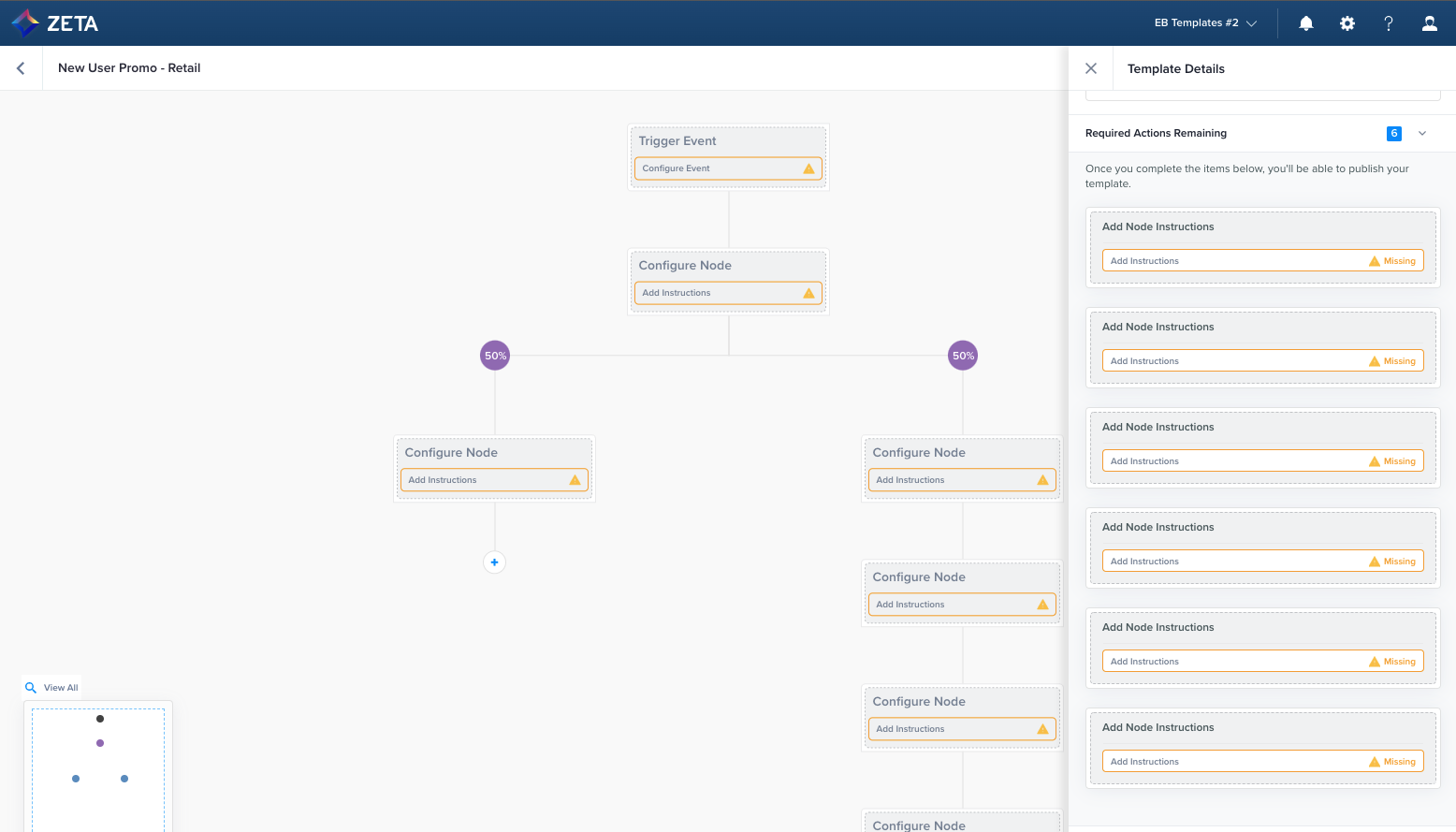Click the blue required actions count badge
The image size is (1456, 832).
pyautogui.click(x=1394, y=134)
